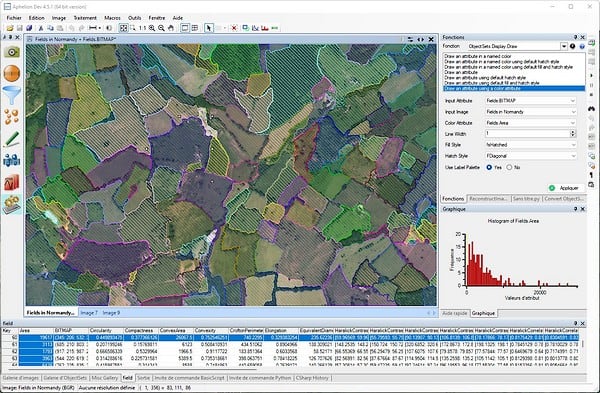600x393 pixels.
Task: Click the orange particles icon in sidebar
Action: (12, 116)
